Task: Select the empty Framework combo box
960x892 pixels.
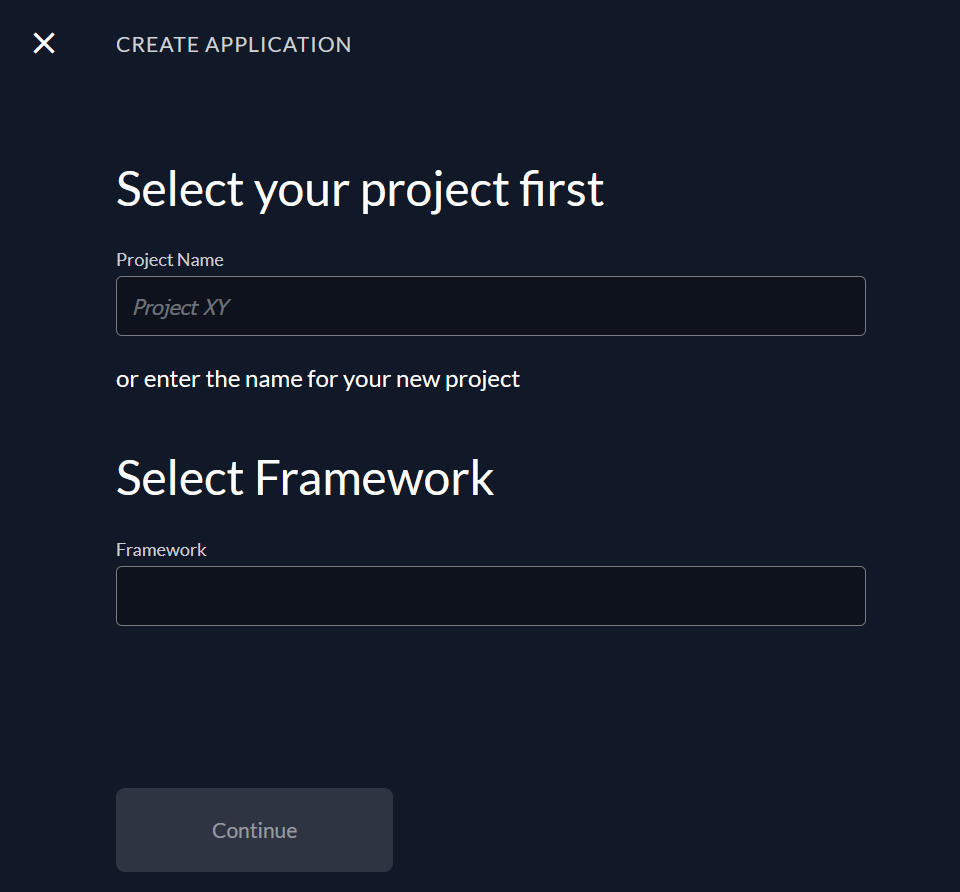Action: coord(490,596)
